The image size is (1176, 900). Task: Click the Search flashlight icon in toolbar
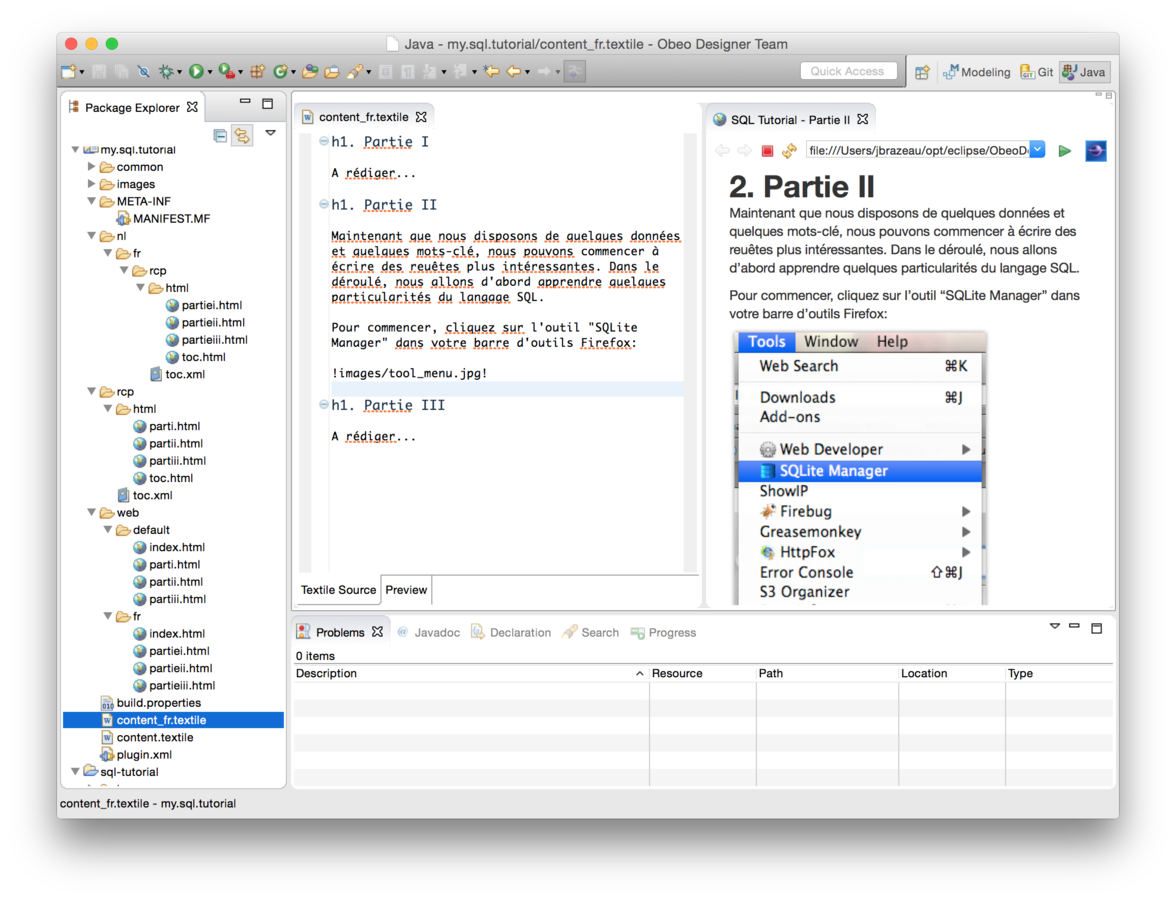click(355, 71)
